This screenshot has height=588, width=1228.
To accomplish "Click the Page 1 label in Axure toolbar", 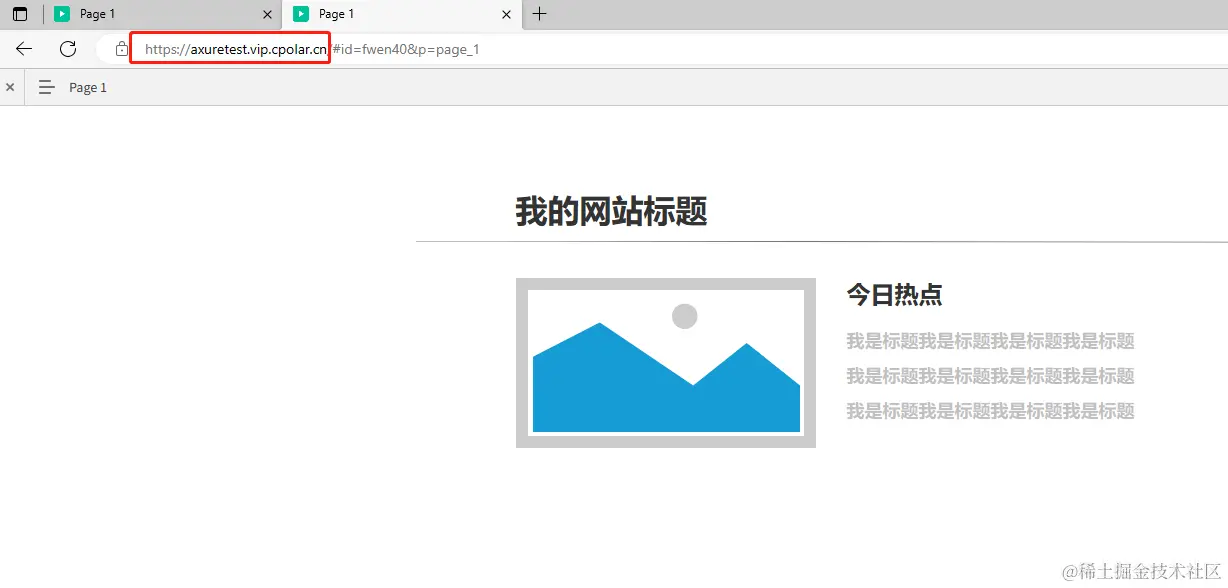I will [x=88, y=88].
